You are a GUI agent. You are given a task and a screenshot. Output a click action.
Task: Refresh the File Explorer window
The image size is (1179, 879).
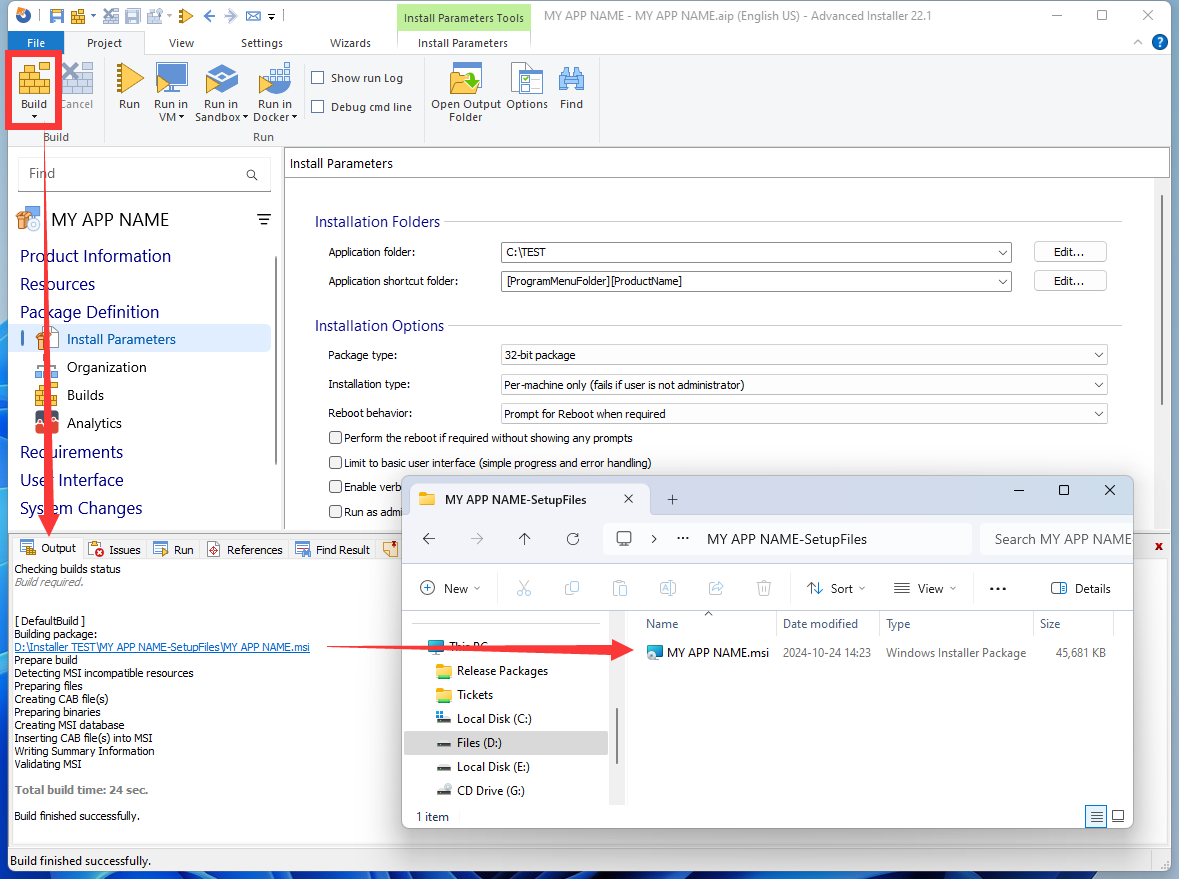[x=573, y=538]
